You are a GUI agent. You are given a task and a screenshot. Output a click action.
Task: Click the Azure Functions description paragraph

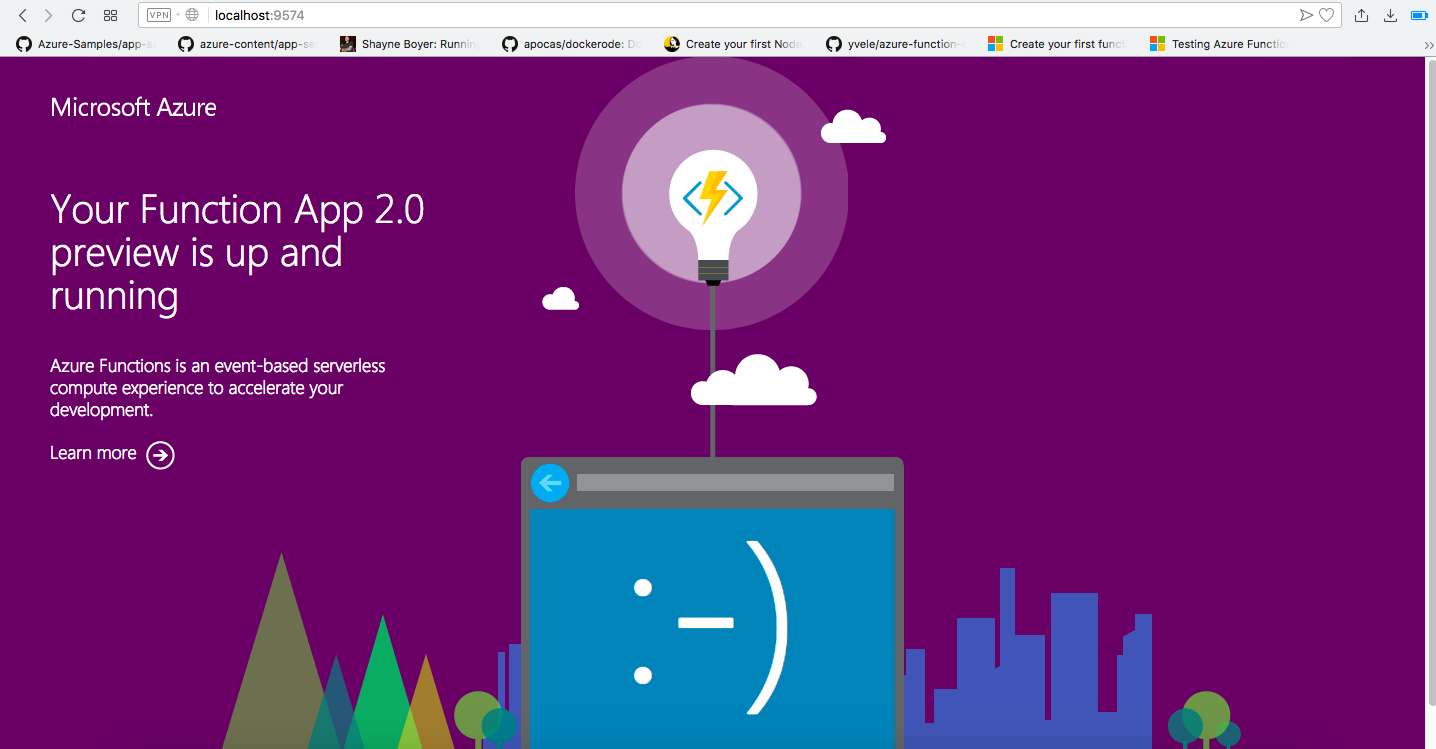[218, 388]
